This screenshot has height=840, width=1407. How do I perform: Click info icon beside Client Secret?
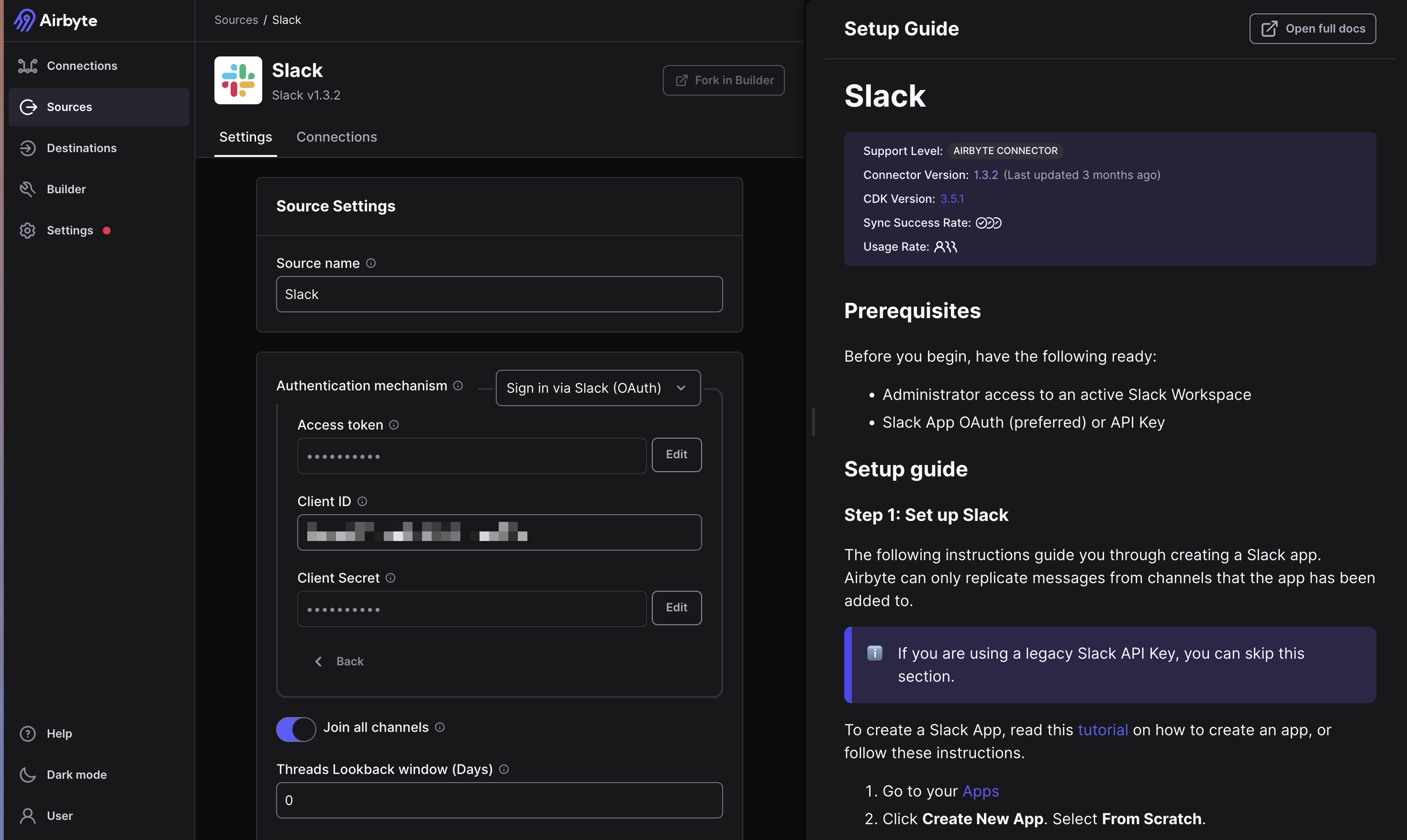coord(391,578)
